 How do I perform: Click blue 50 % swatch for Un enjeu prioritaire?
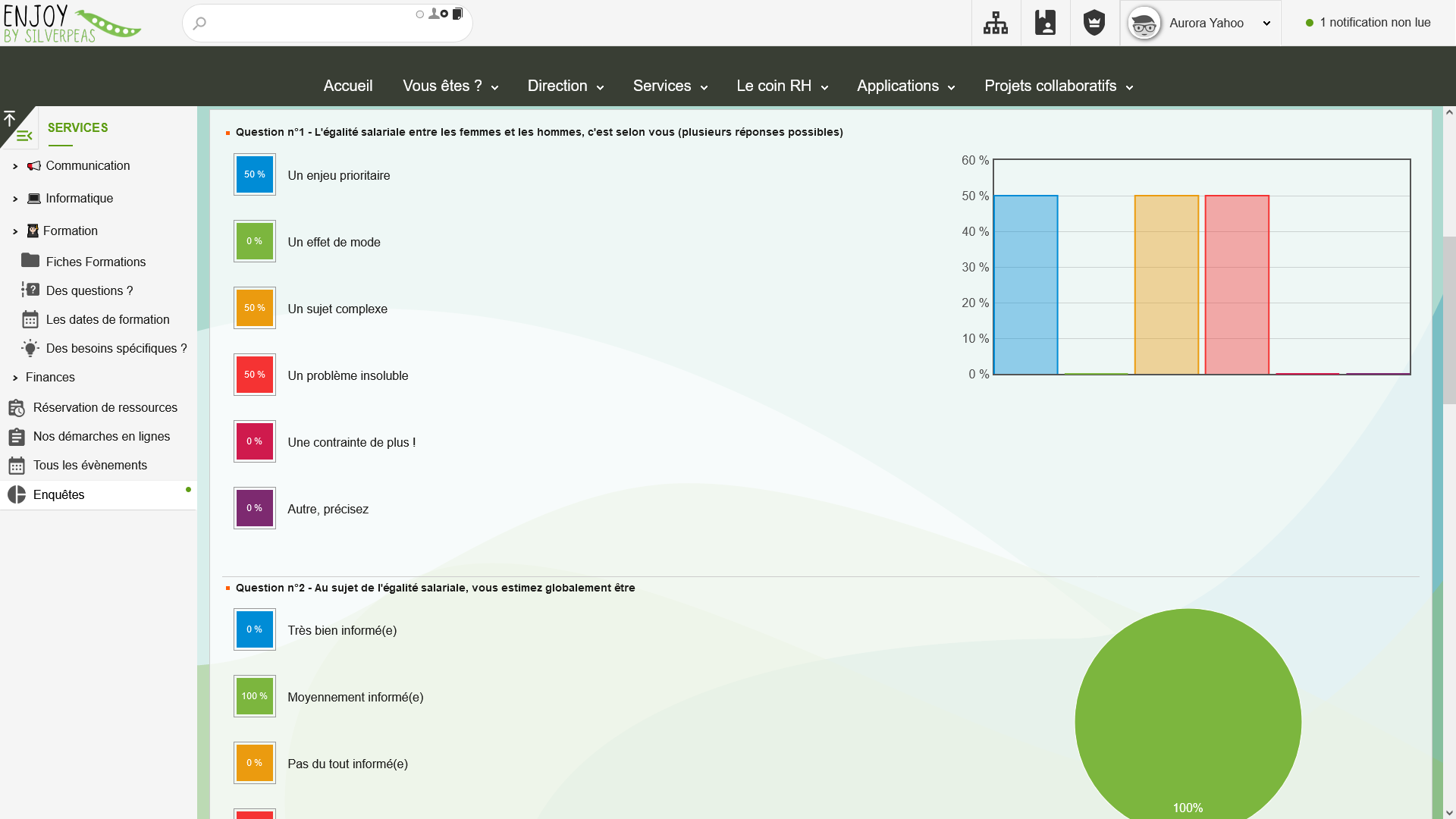click(255, 174)
